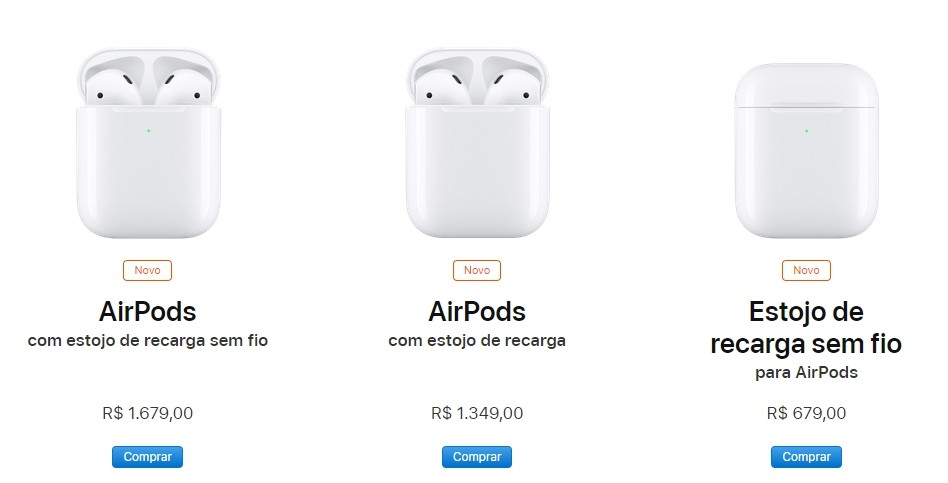Click the Novo badge above the R$ 1.349,00 AirPods
Viewport: 948px width, 483px height.
pyautogui.click(x=477, y=270)
